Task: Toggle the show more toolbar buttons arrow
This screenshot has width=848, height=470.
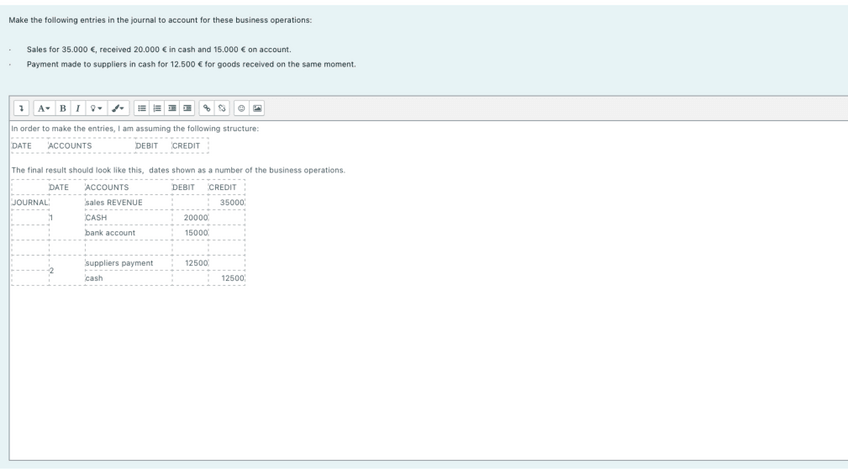Action: [x=21, y=108]
